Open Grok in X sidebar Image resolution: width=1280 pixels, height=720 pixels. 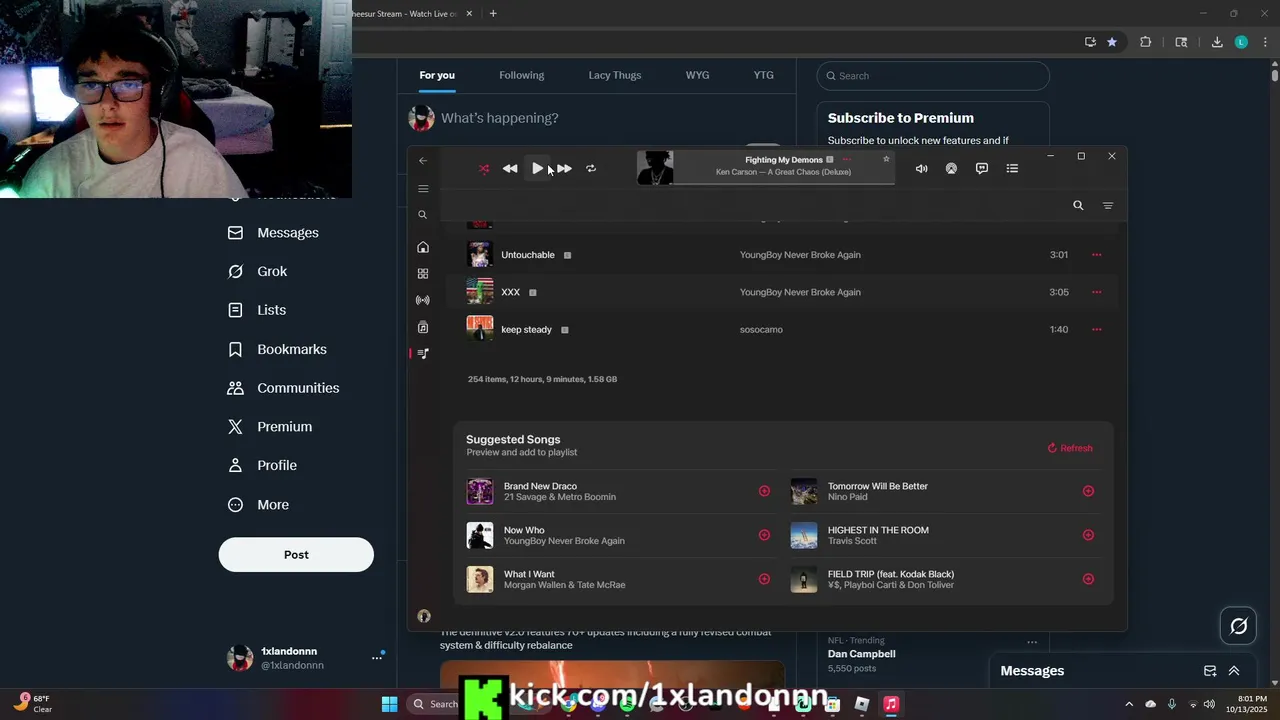click(258, 271)
